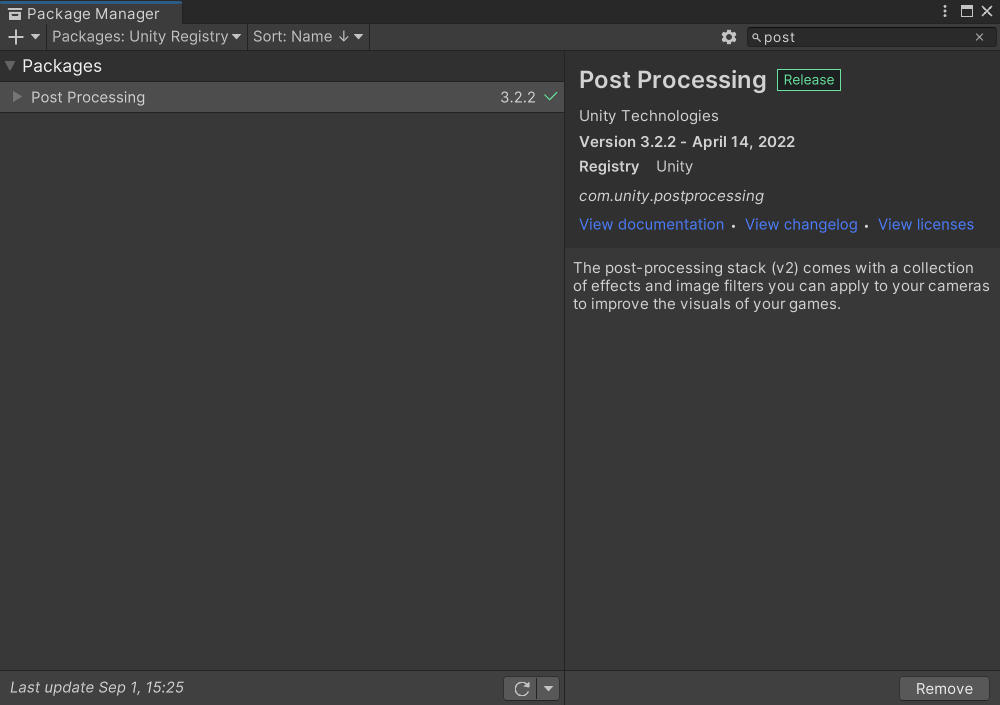
Task: Remove the Post Processing package
Action: pyautogui.click(x=944, y=688)
